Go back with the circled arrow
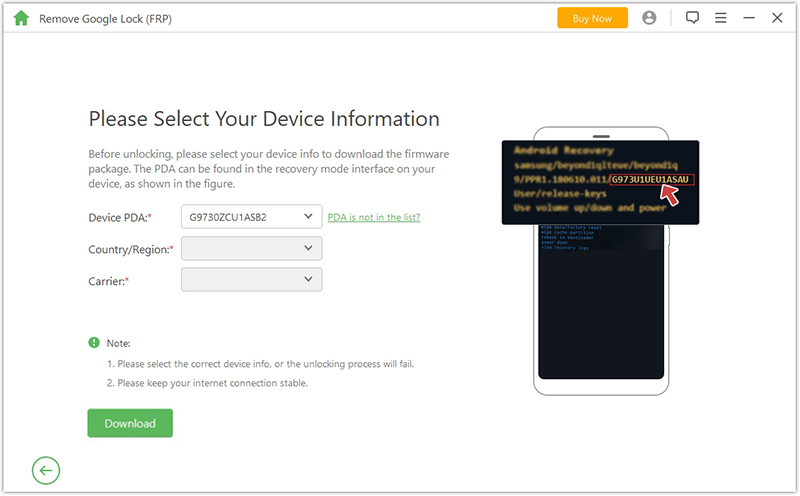The image size is (800, 496). (x=46, y=470)
